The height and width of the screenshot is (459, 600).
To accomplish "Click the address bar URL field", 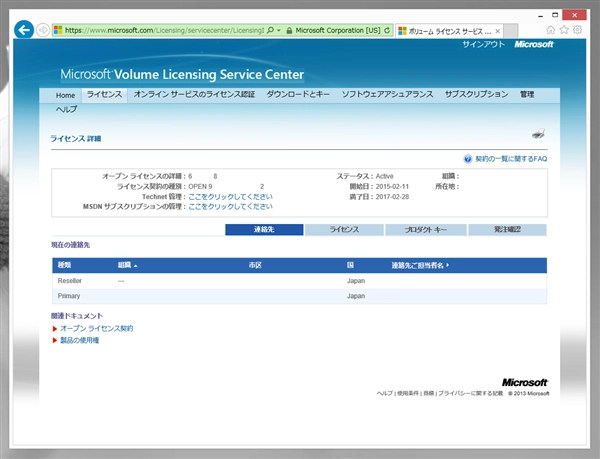I will 165,30.
